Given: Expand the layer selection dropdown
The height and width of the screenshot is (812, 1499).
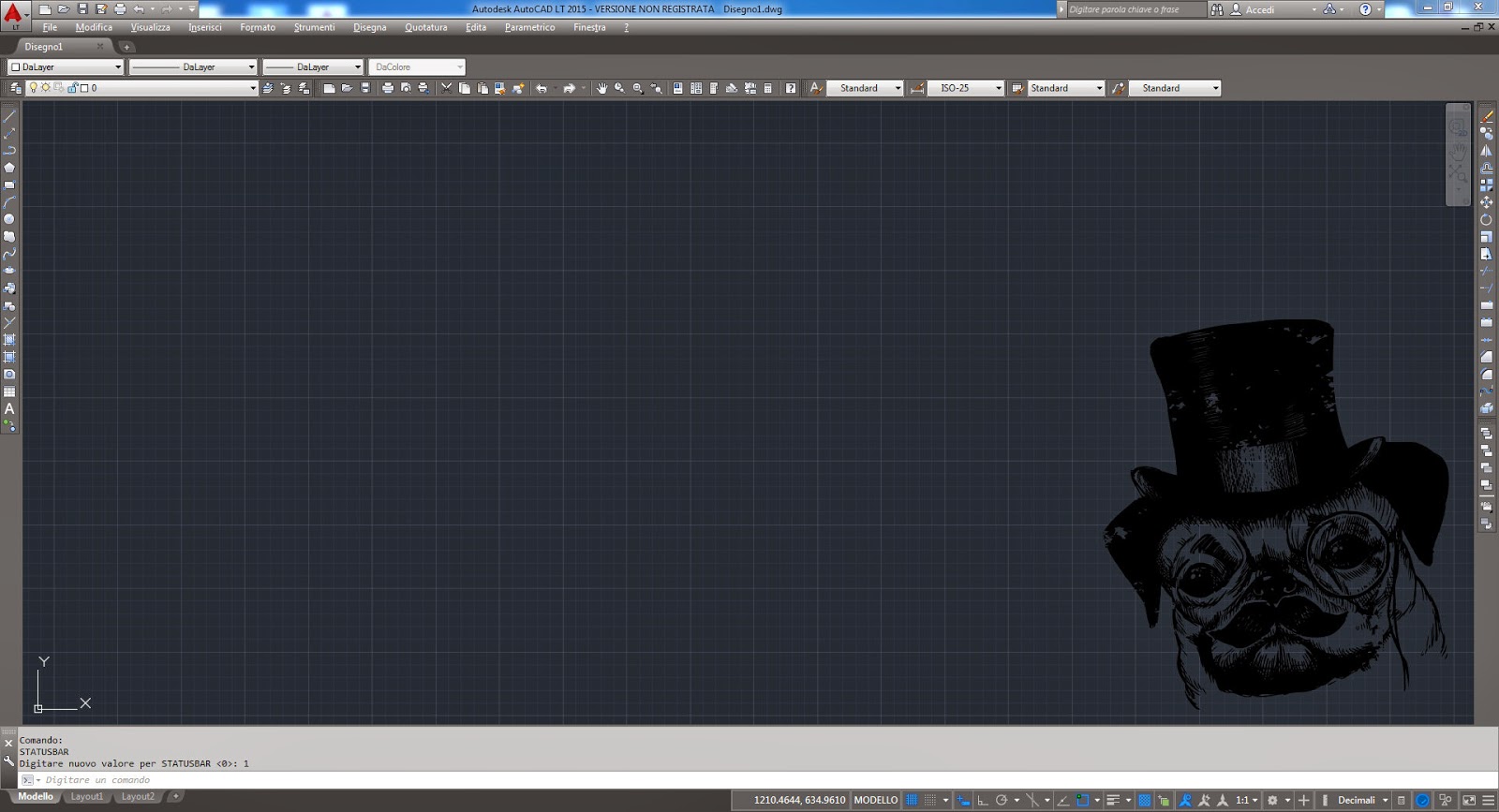Looking at the screenshot, I should point(253,88).
